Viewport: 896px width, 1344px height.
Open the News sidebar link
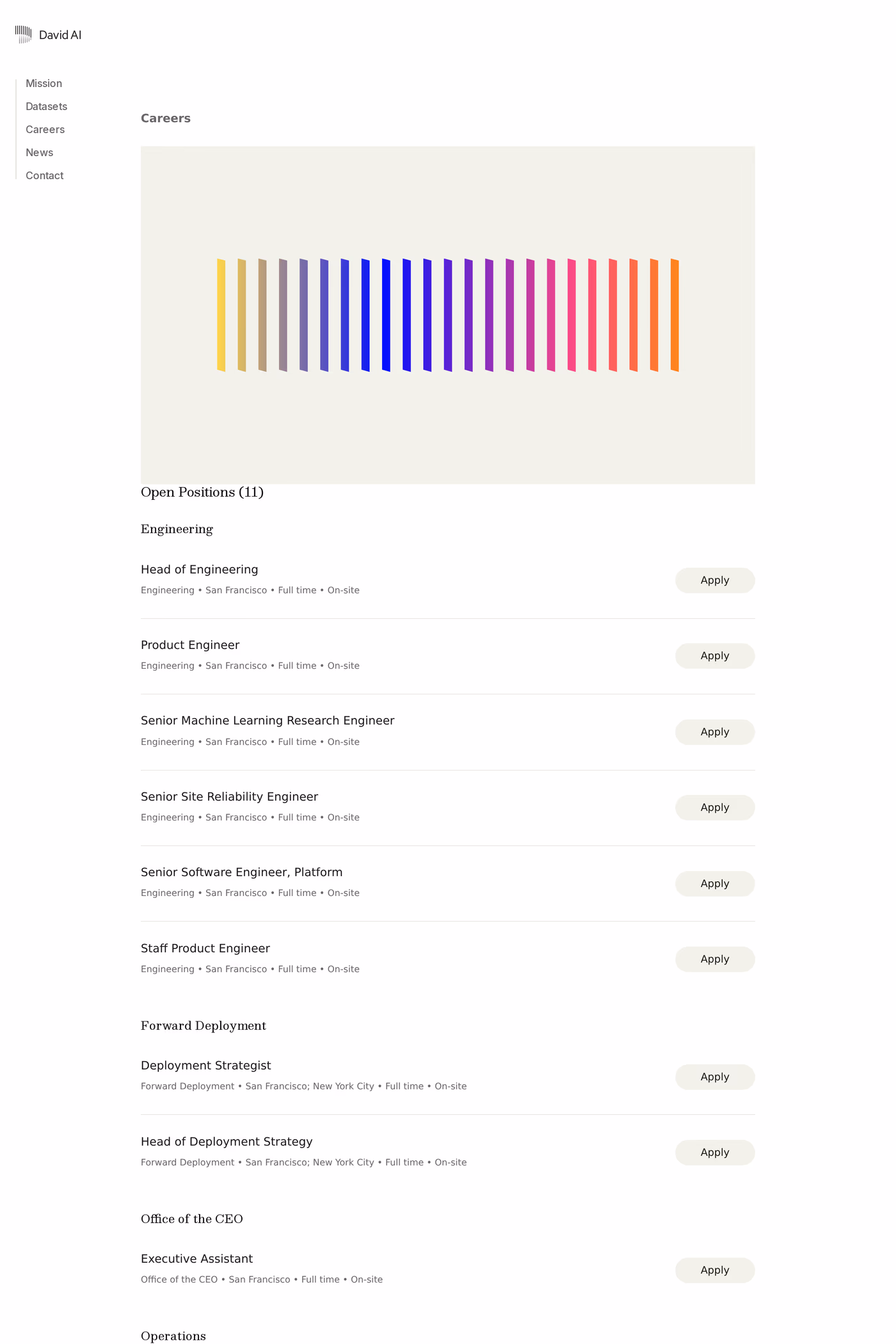click(x=39, y=152)
